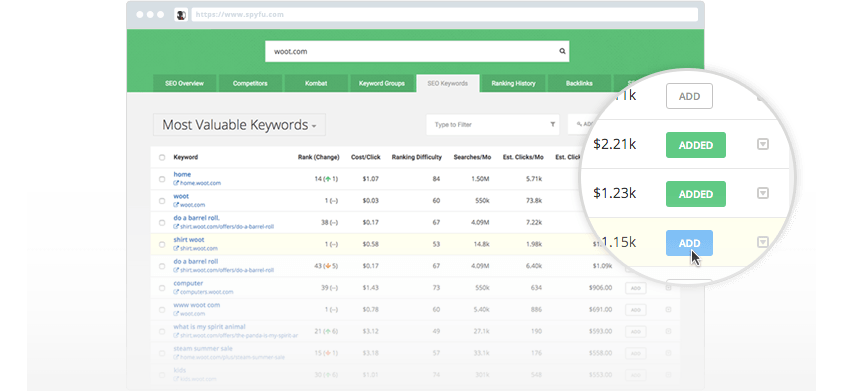This screenshot has height=391, width=845.
Task: Check the box for computer keyword
Action: point(162,288)
